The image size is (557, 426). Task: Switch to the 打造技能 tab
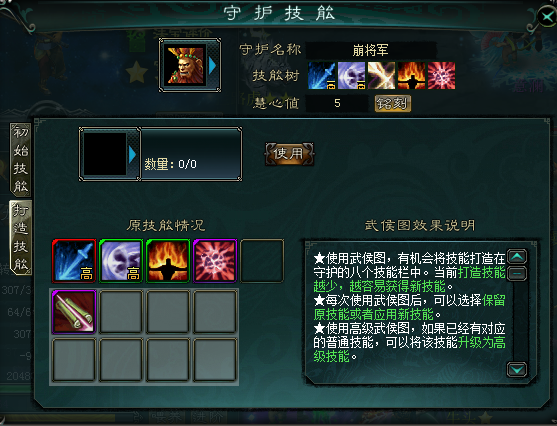pyautogui.click(x=20, y=237)
